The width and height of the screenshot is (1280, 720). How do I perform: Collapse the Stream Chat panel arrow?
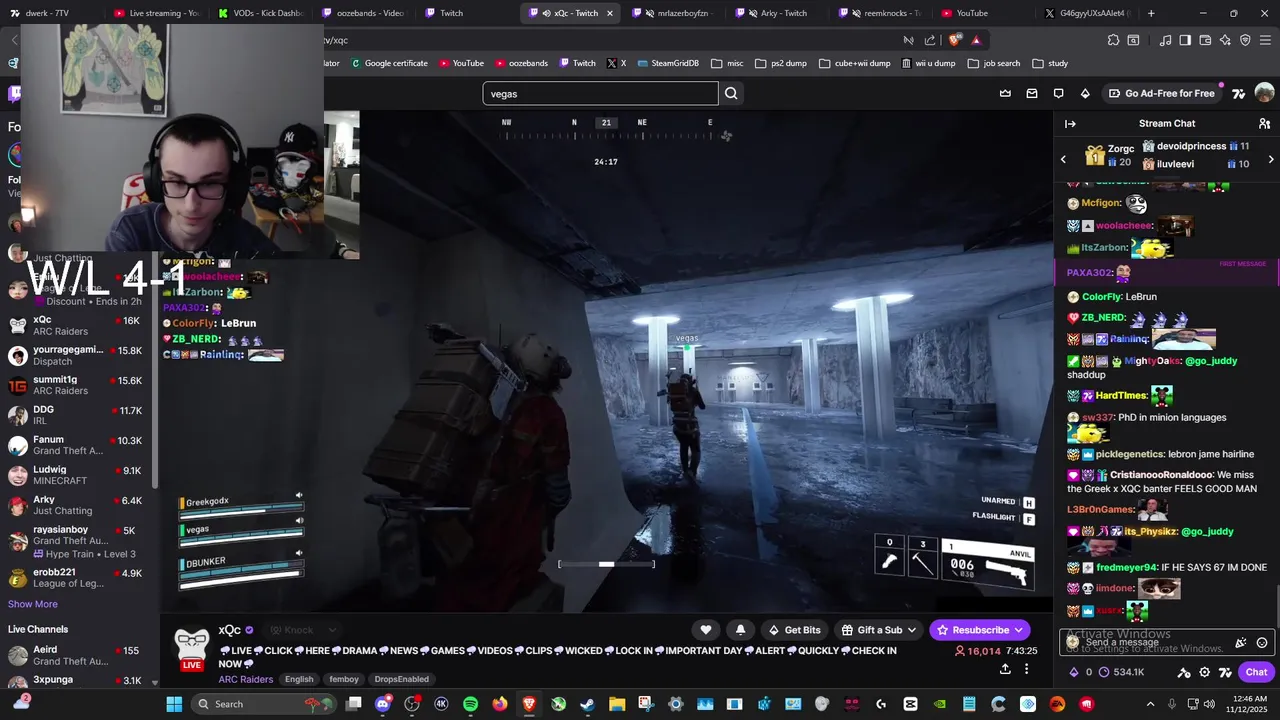pos(1070,124)
